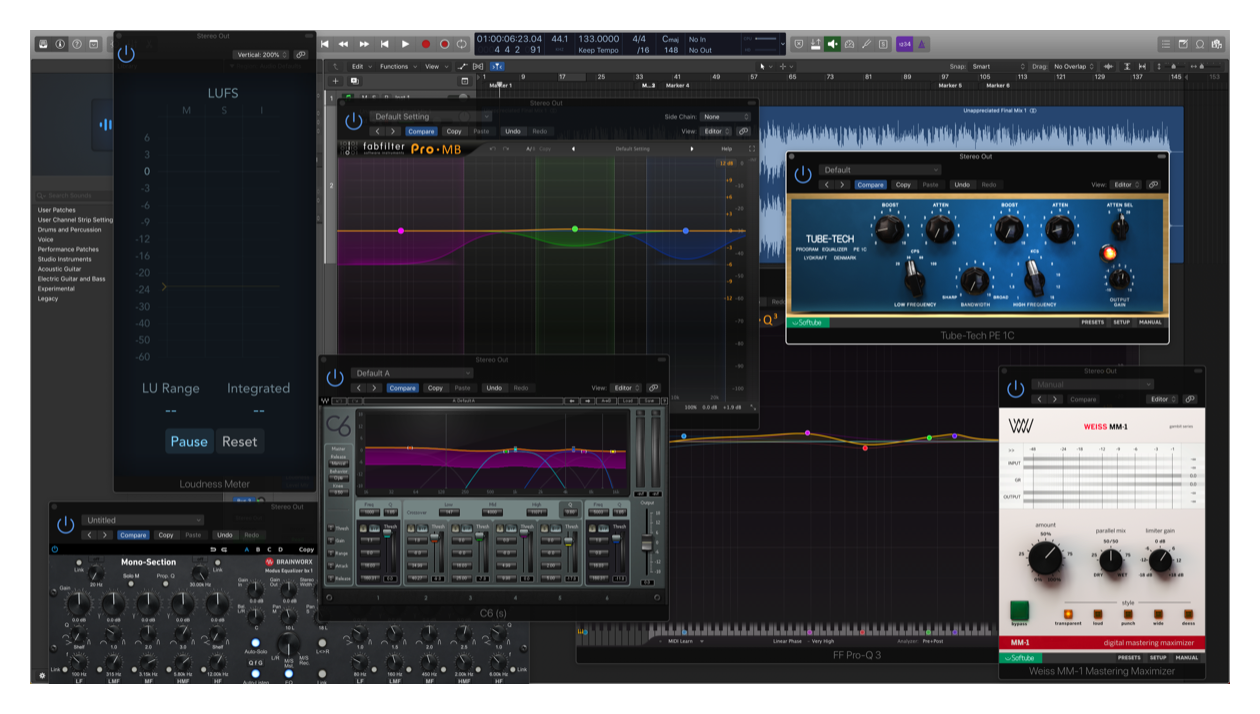This screenshot has width=1260, height=714.
Task: Toggle the FabFilter Pro-MB power button
Action: (x=353, y=122)
